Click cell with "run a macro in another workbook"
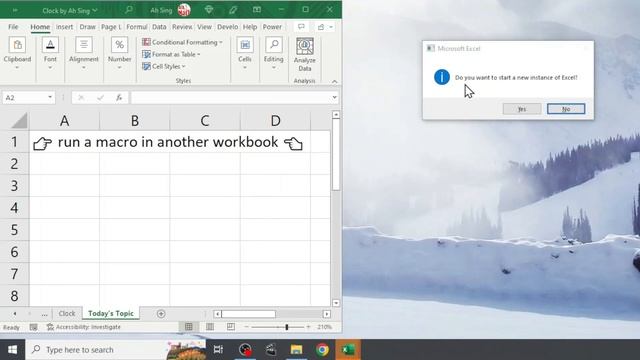The width and height of the screenshot is (640, 360). [168, 142]
